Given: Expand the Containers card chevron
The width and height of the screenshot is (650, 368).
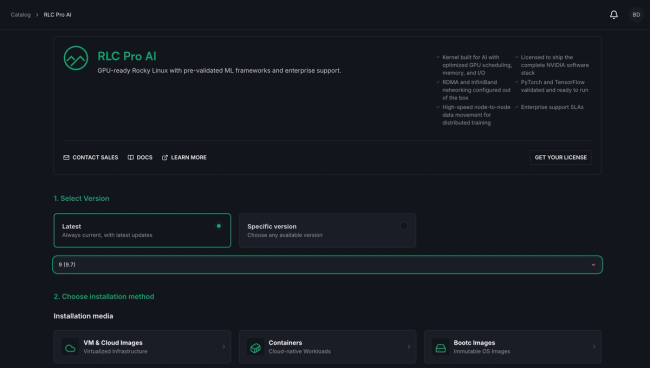Looking at the screenshot, I should 409,347.
